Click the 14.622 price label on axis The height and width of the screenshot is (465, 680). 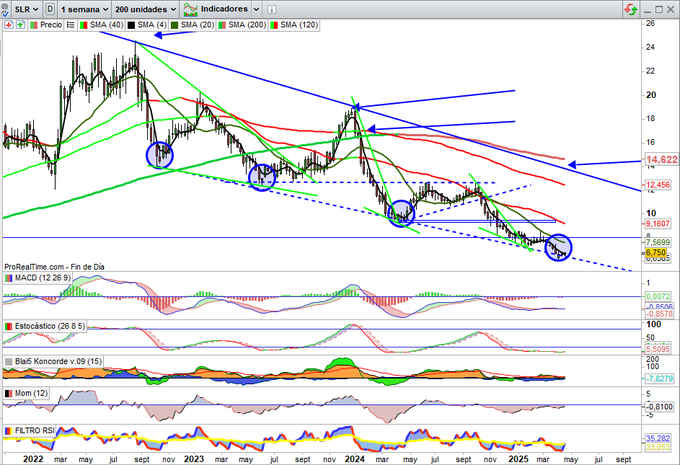pos(662,160)
